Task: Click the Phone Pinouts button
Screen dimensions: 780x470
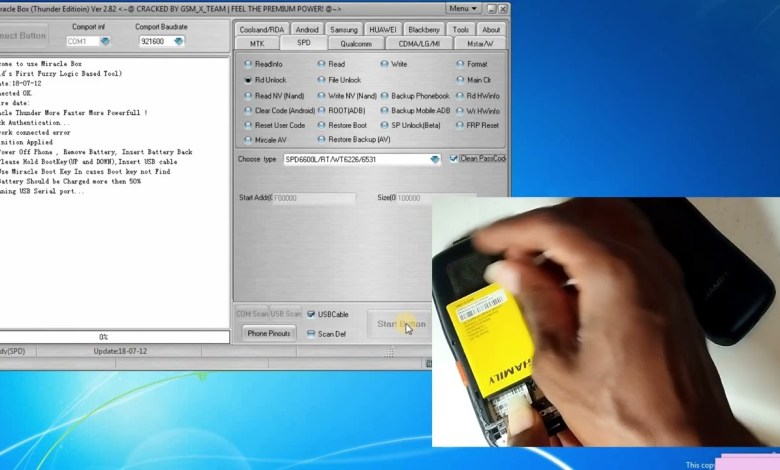Action: [268, 333]
